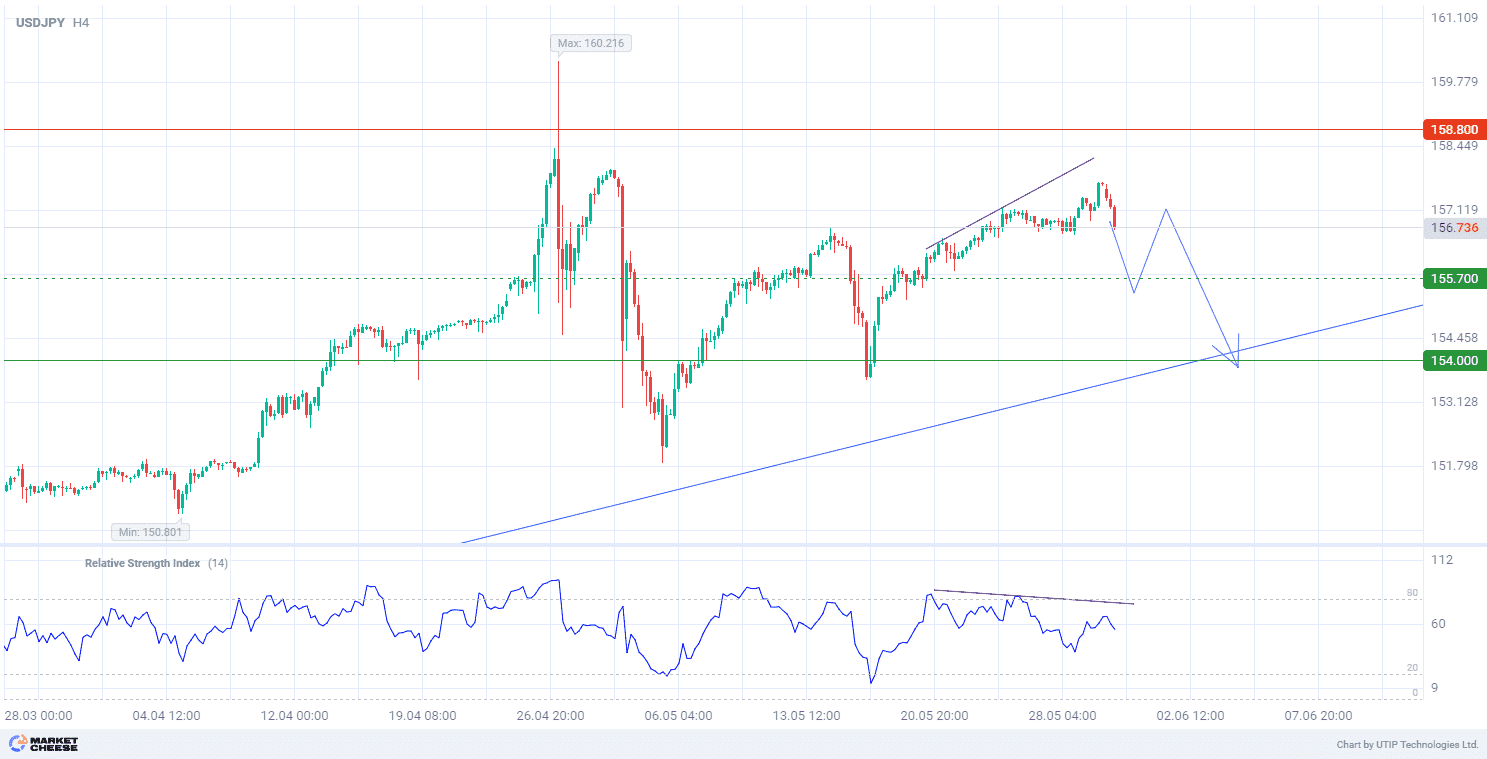This screenshot has height=759, width=1487.
Task: Click the Min: 150.801 price marker
Action: (152, 532)
